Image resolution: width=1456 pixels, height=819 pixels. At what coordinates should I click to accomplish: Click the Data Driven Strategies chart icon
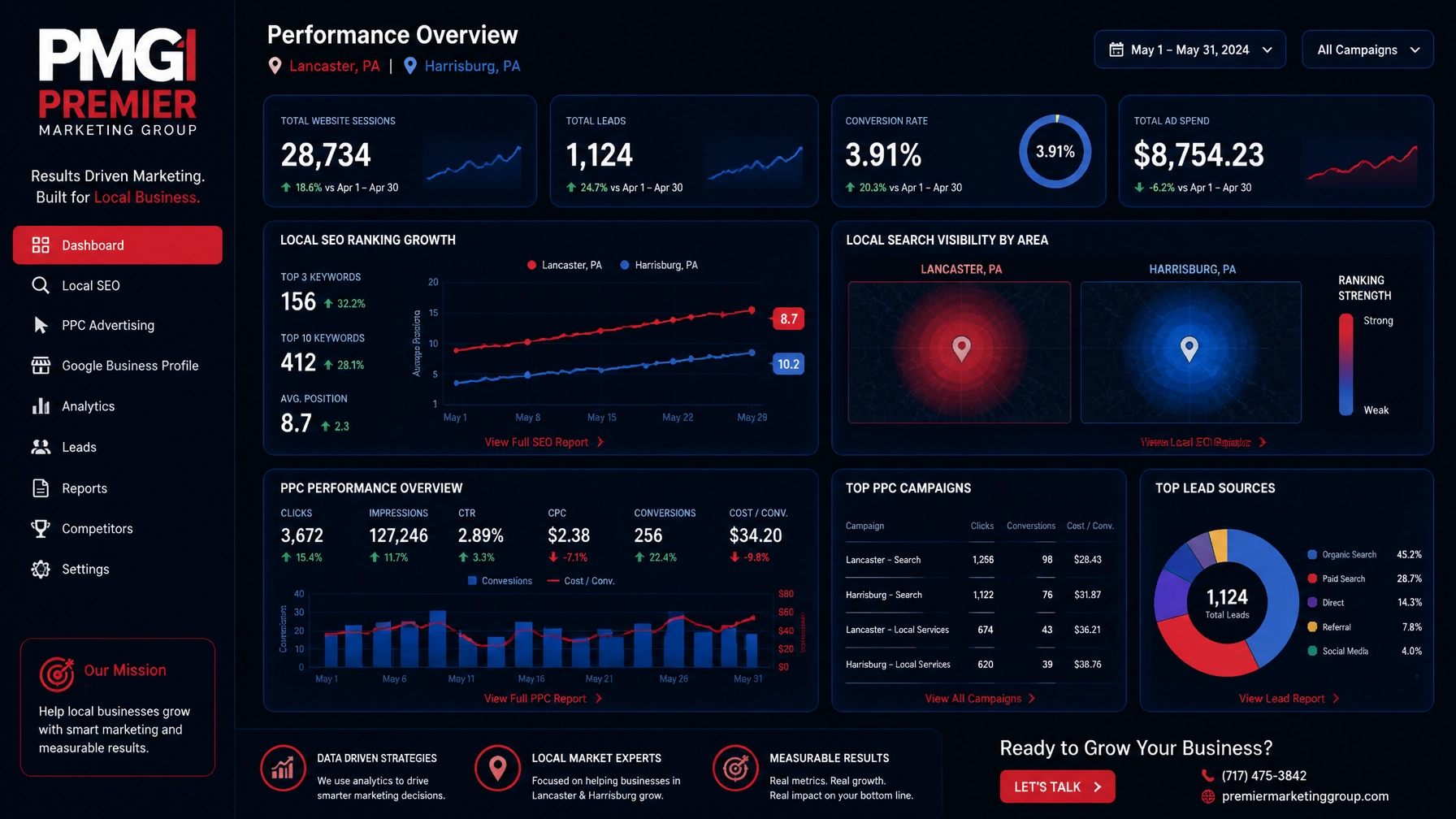click(x=283, y=768)
